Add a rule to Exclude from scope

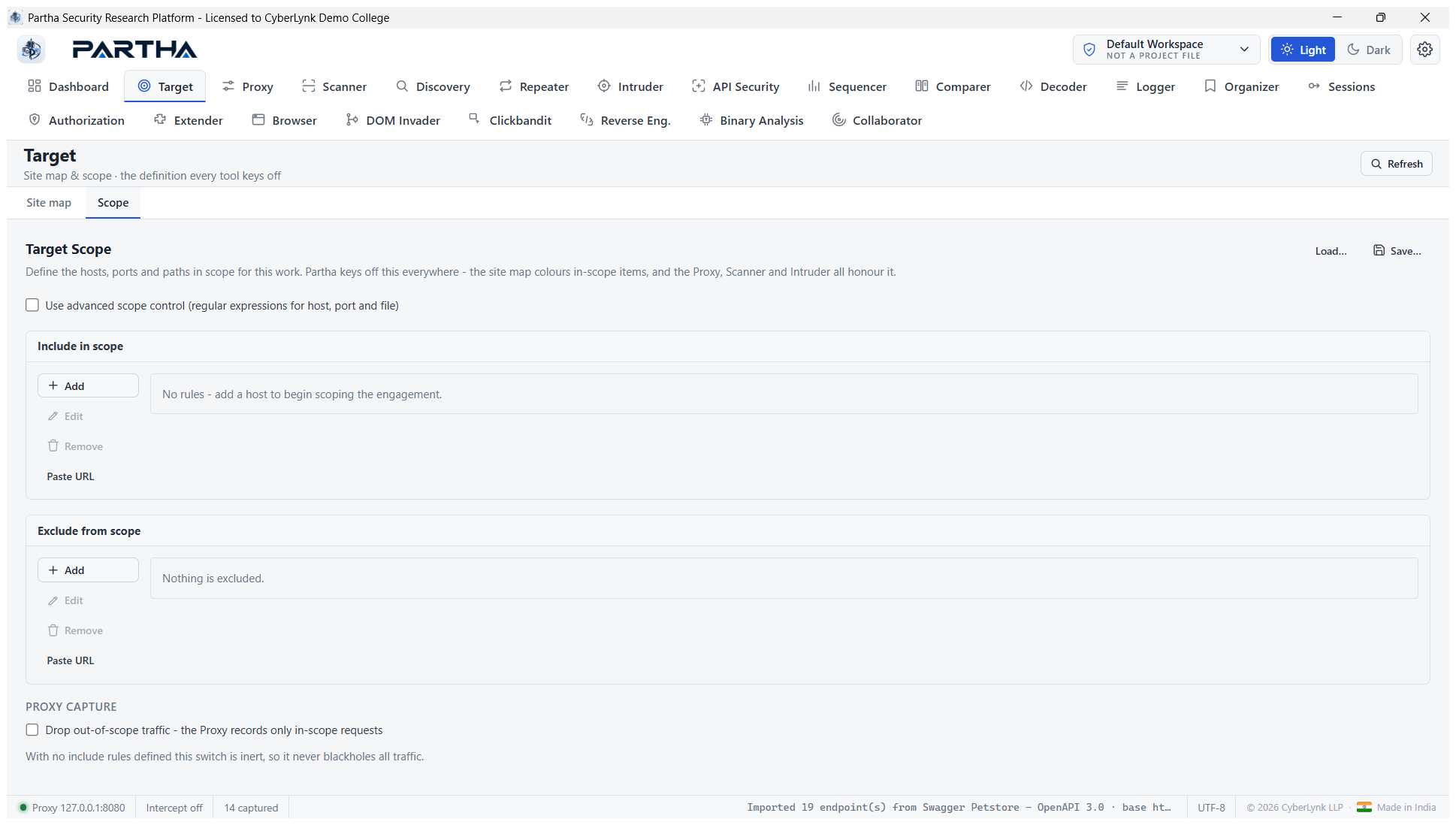88,570
